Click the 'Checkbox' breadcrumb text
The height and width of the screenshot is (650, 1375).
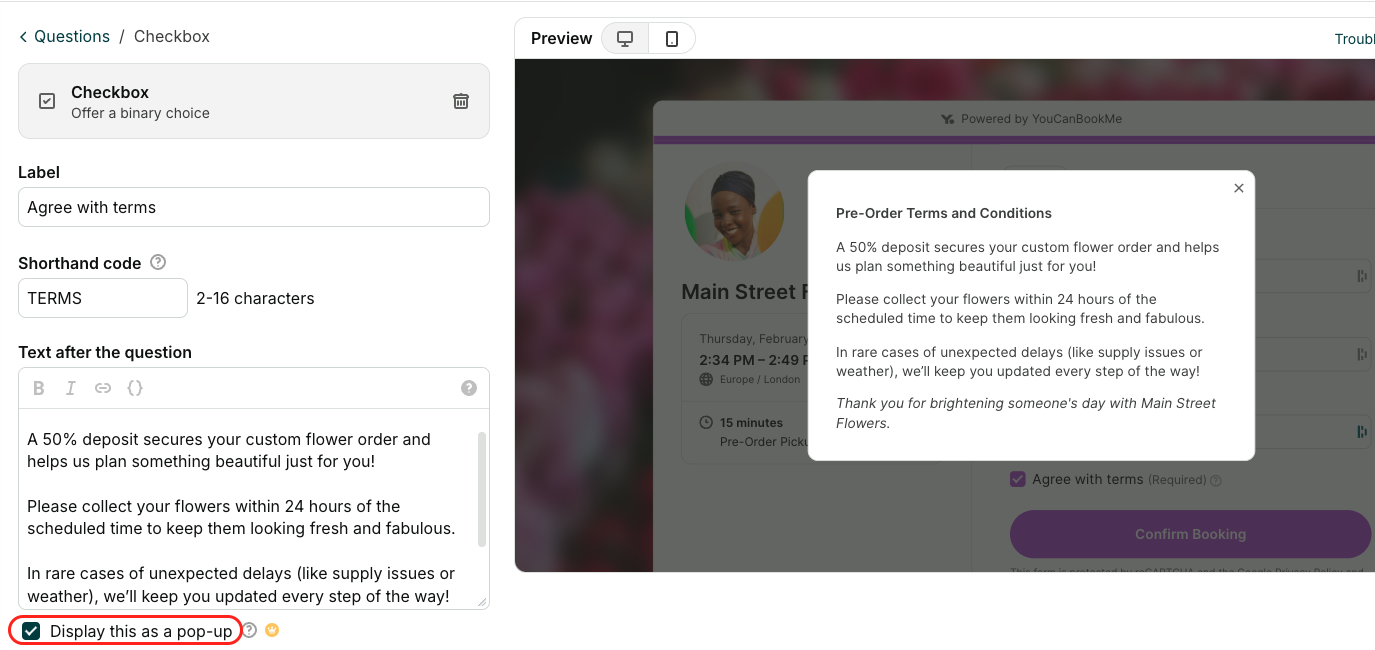172,36
